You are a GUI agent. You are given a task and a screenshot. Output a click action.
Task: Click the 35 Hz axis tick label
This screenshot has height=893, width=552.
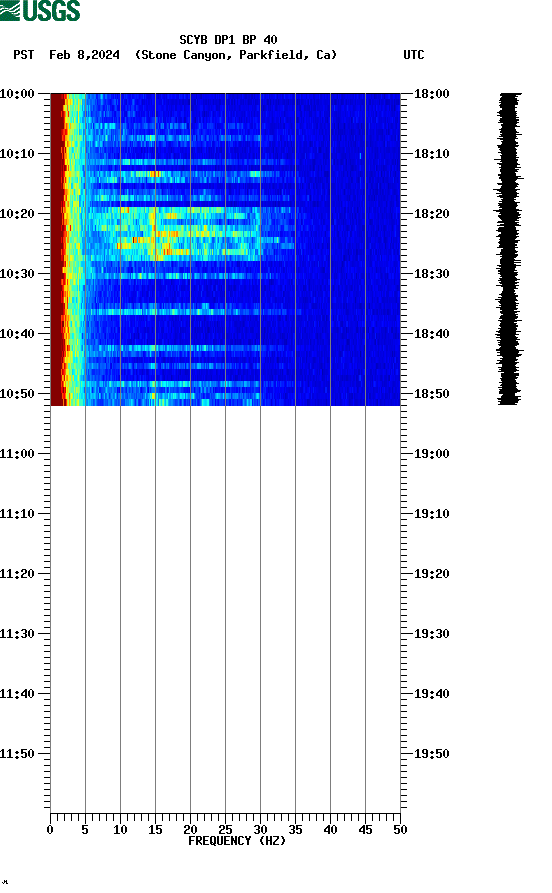pos(295,830)
